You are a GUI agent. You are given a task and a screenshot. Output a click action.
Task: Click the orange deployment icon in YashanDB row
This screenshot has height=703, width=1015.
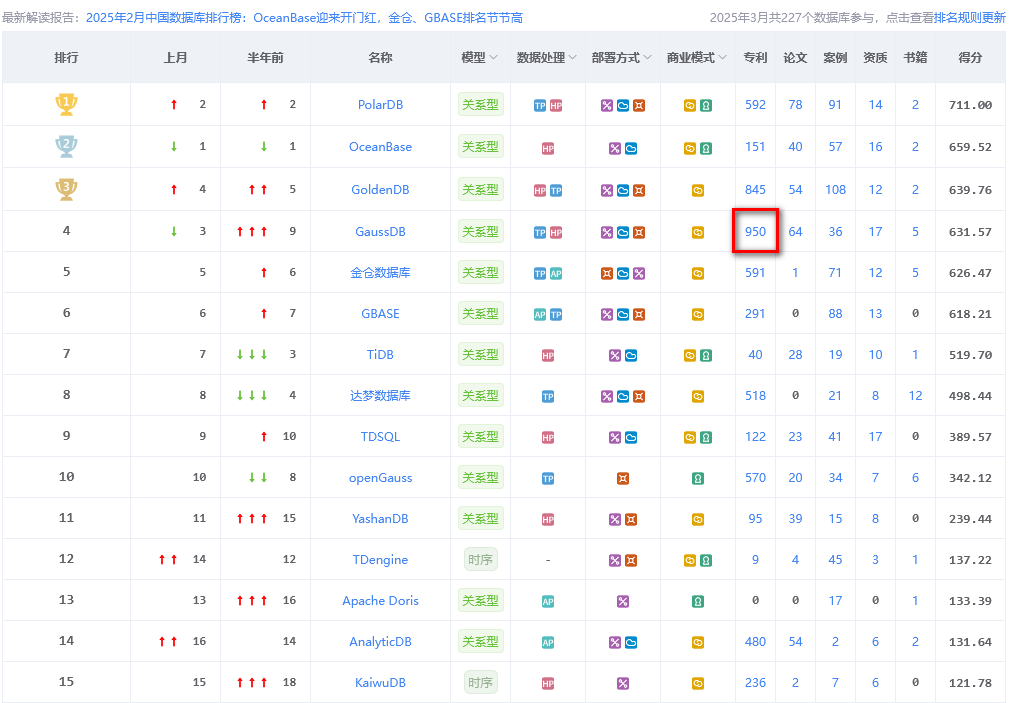[x=631, y=519]
